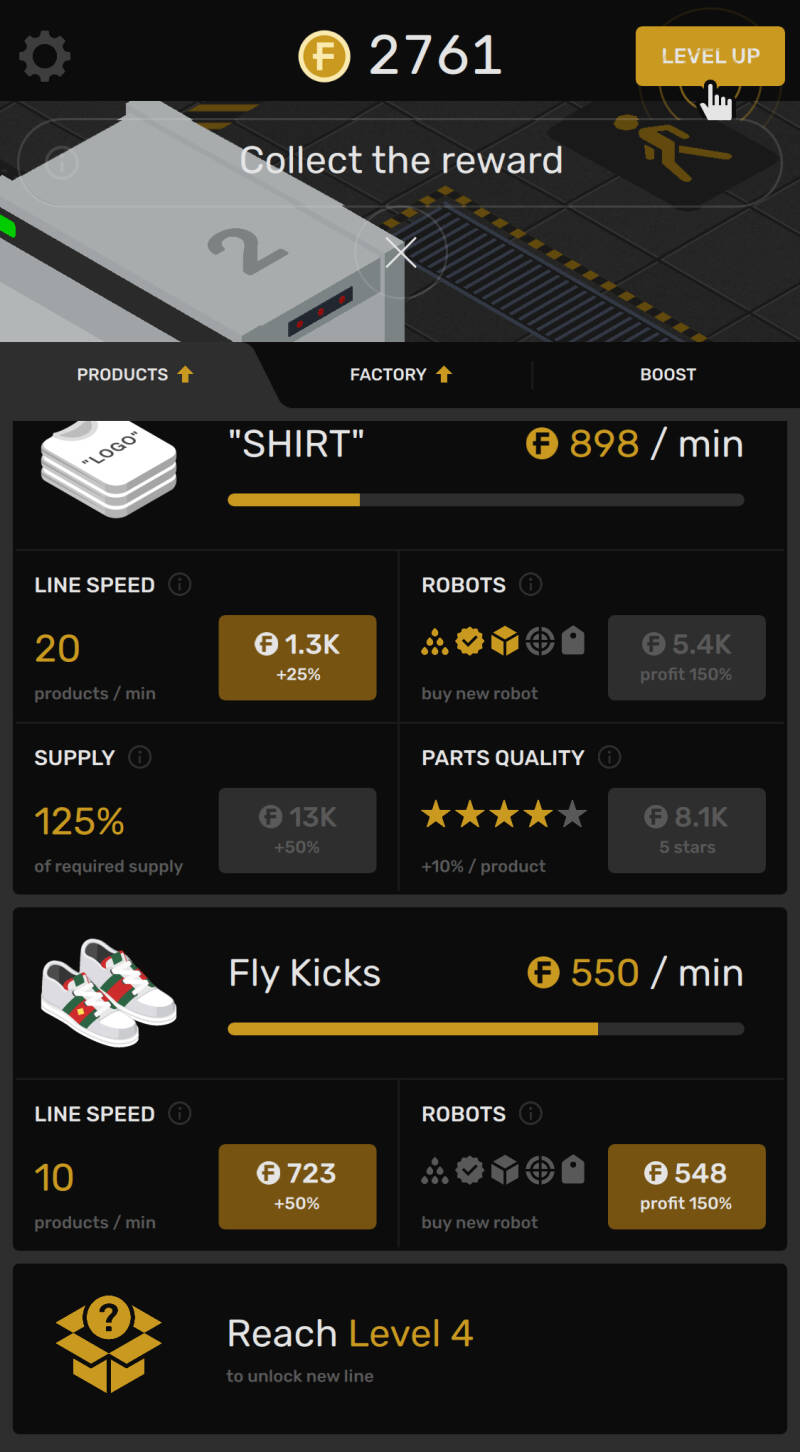Show info for SHIRT Line Speed

point(180,585)
